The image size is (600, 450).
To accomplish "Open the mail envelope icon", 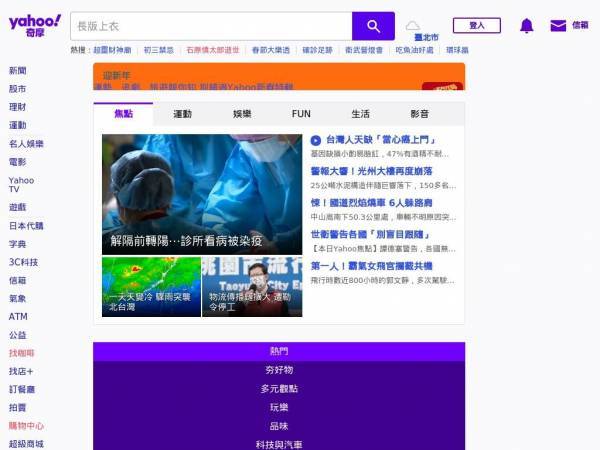I will click(558, 26).
